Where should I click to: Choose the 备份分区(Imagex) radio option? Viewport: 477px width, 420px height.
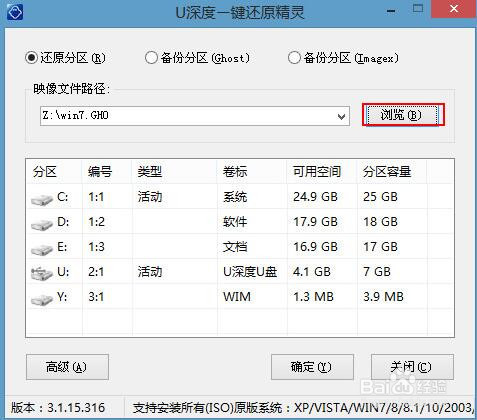click(x=294, y=58)
